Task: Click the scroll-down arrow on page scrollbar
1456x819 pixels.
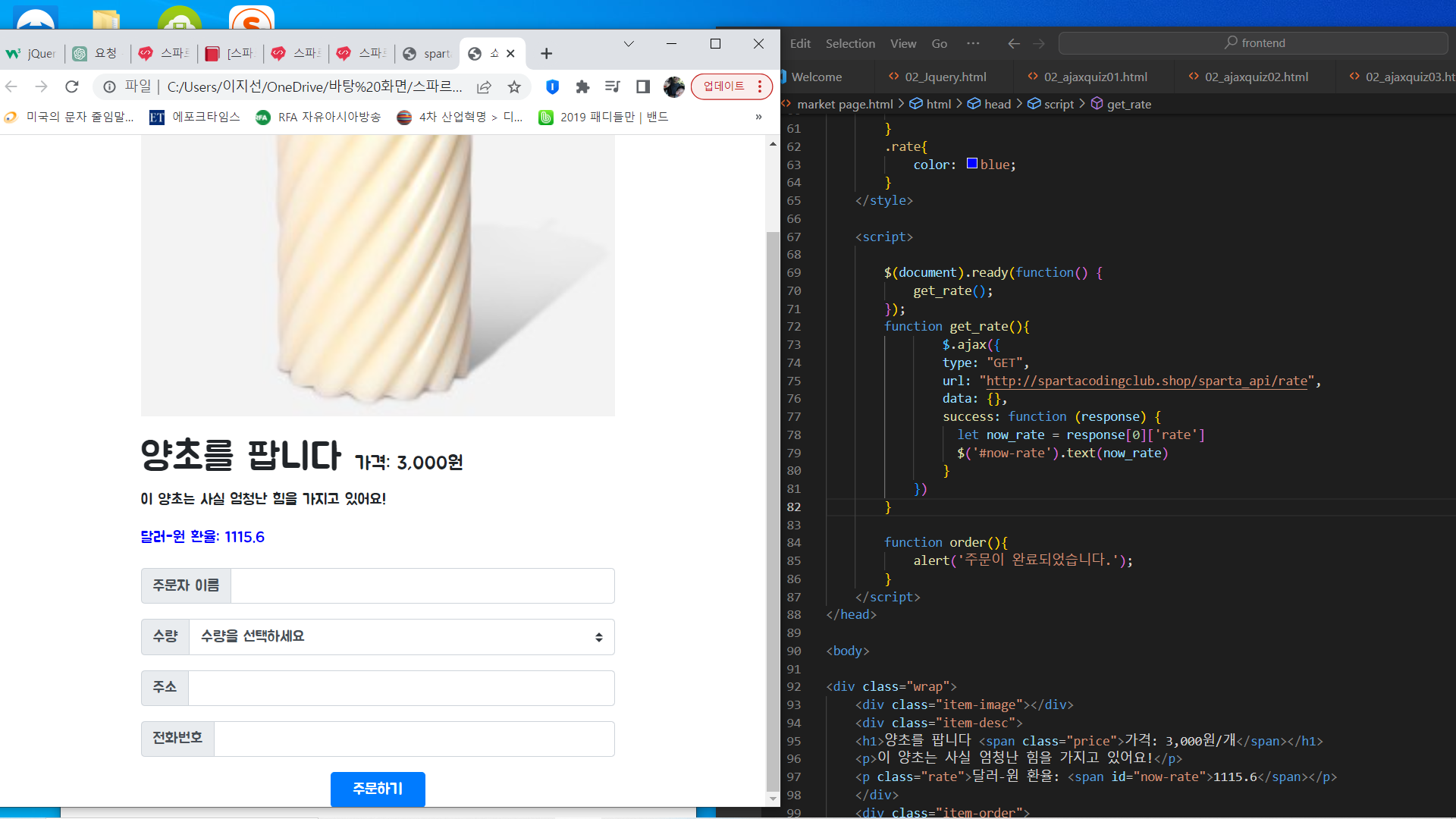Action: click(773, 799)
